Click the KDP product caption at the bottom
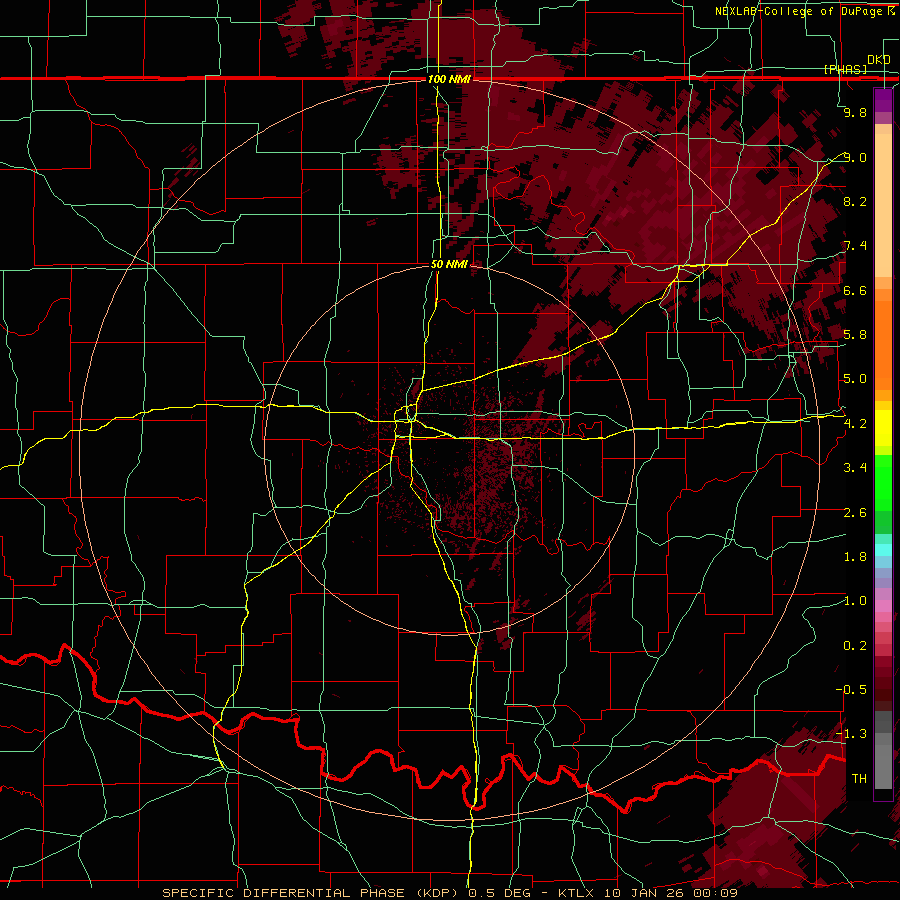This screenshot has width=900, height=900. tap(449, 893)
